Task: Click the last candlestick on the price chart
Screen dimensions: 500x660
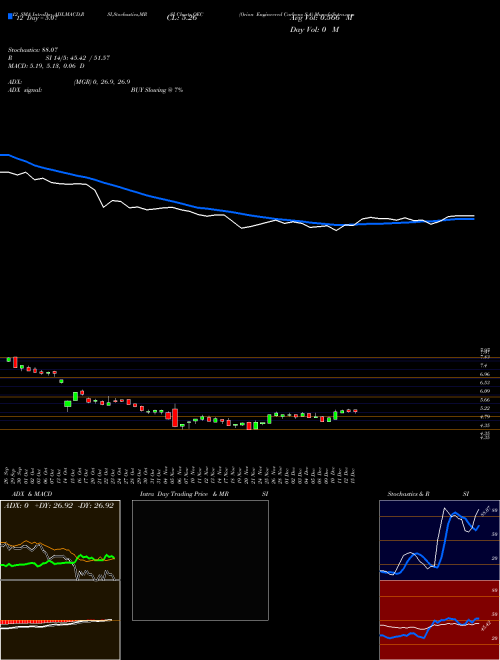Action: click(355, 411)
